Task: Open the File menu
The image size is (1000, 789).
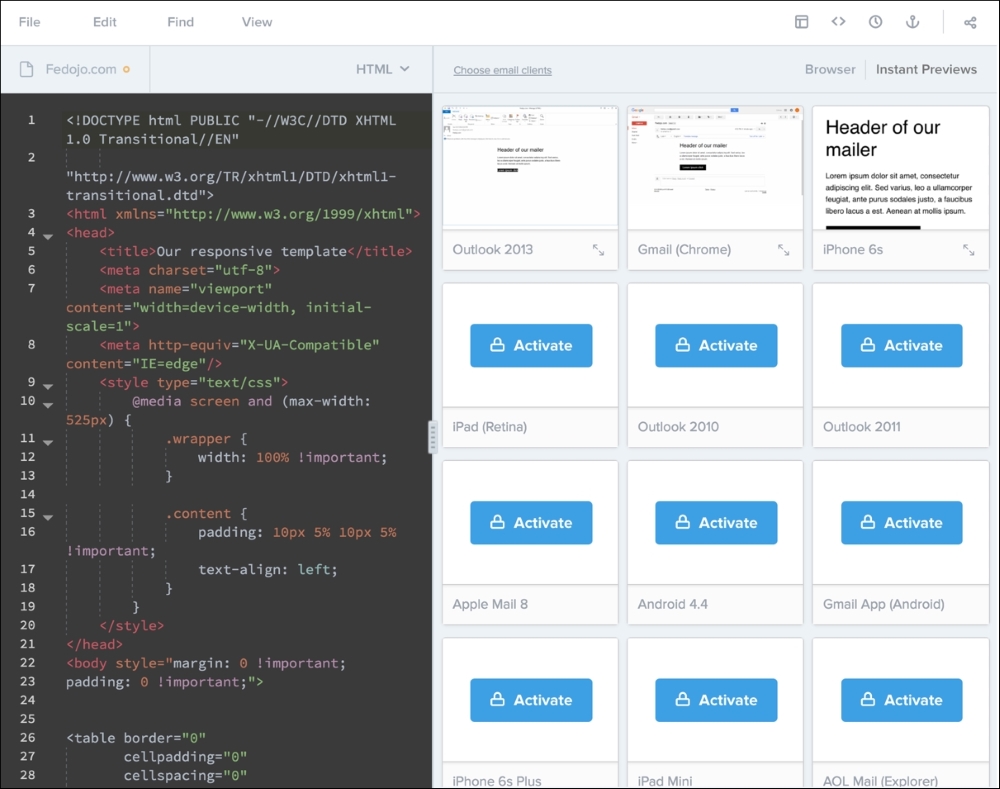Action: pyautogui.click(x=29, y=22)
